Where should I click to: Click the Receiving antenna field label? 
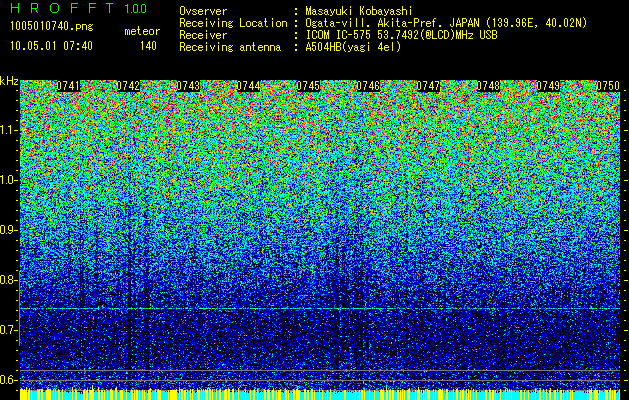pos(230,47)
